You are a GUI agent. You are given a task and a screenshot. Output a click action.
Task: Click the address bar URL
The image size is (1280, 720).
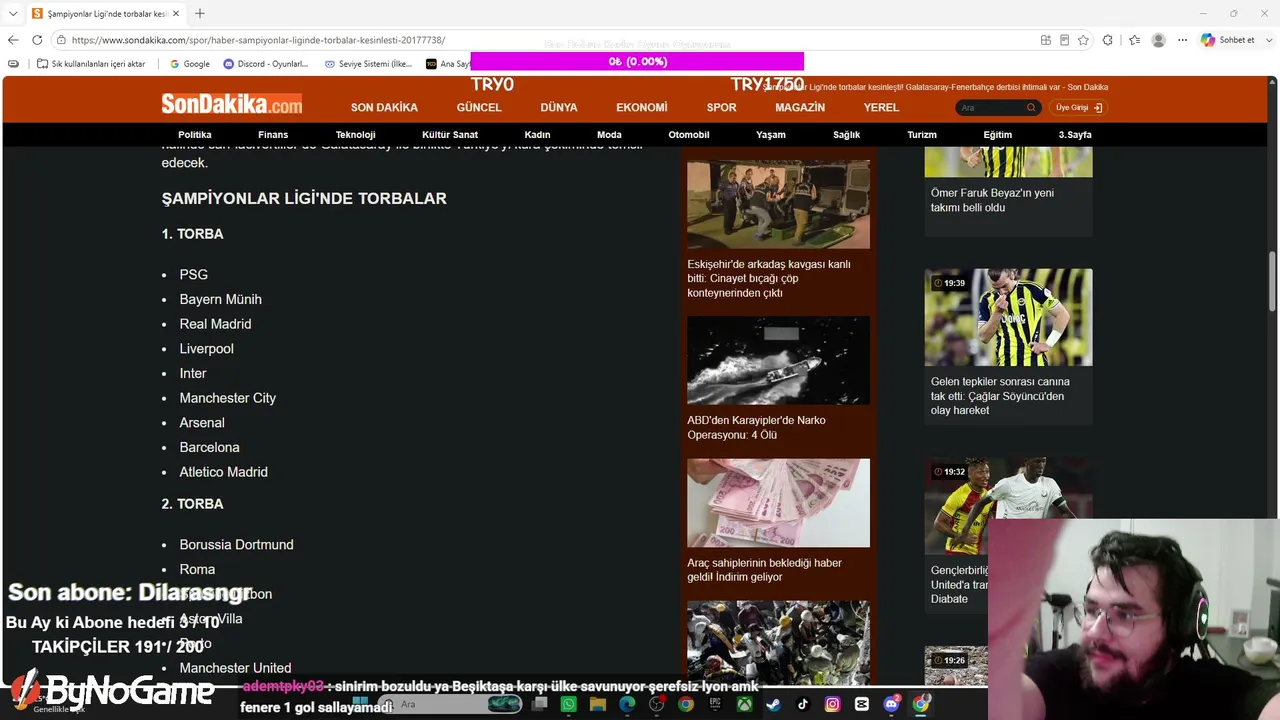[258, 40]
